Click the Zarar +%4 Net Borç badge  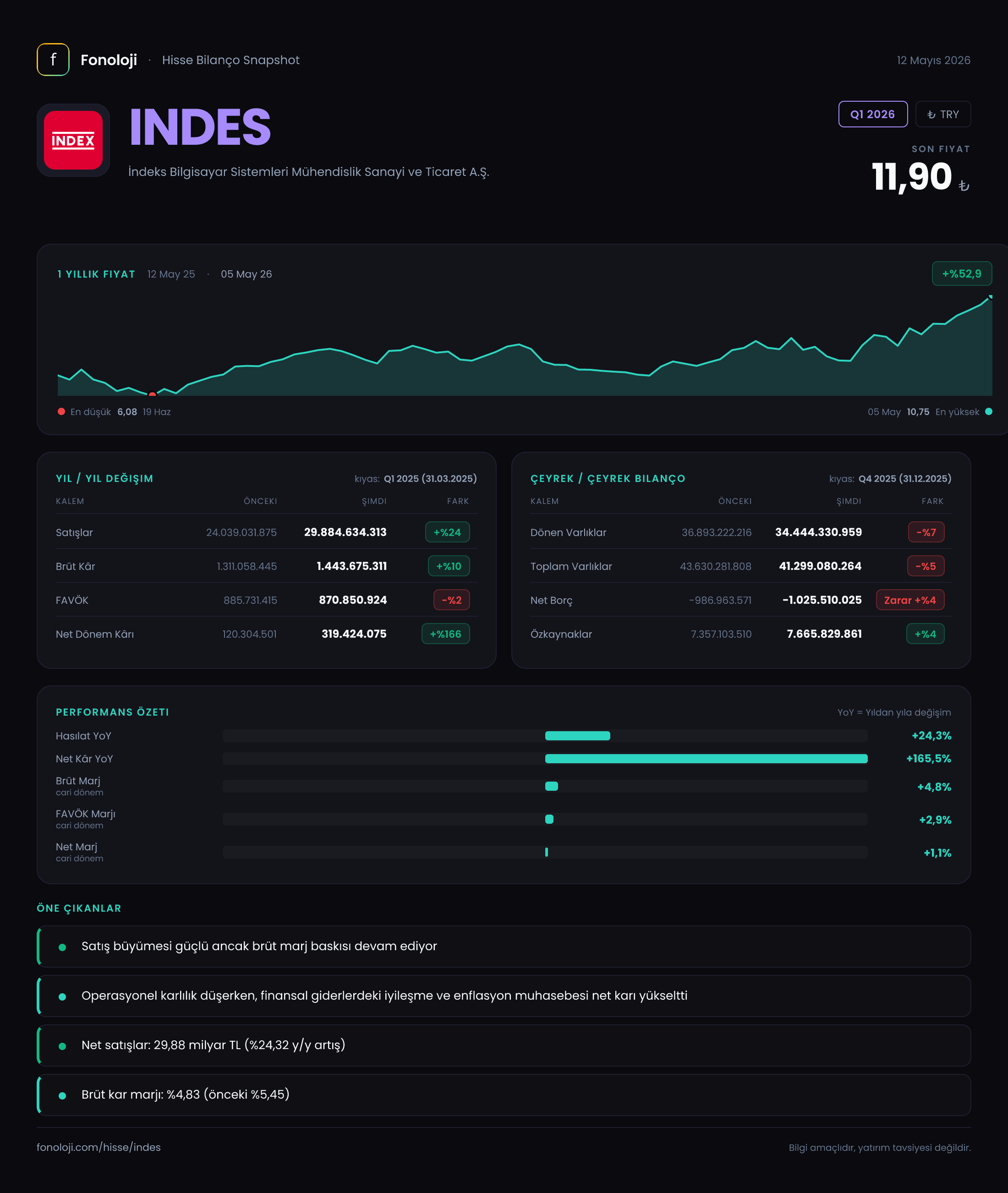[x=910, y=600]
